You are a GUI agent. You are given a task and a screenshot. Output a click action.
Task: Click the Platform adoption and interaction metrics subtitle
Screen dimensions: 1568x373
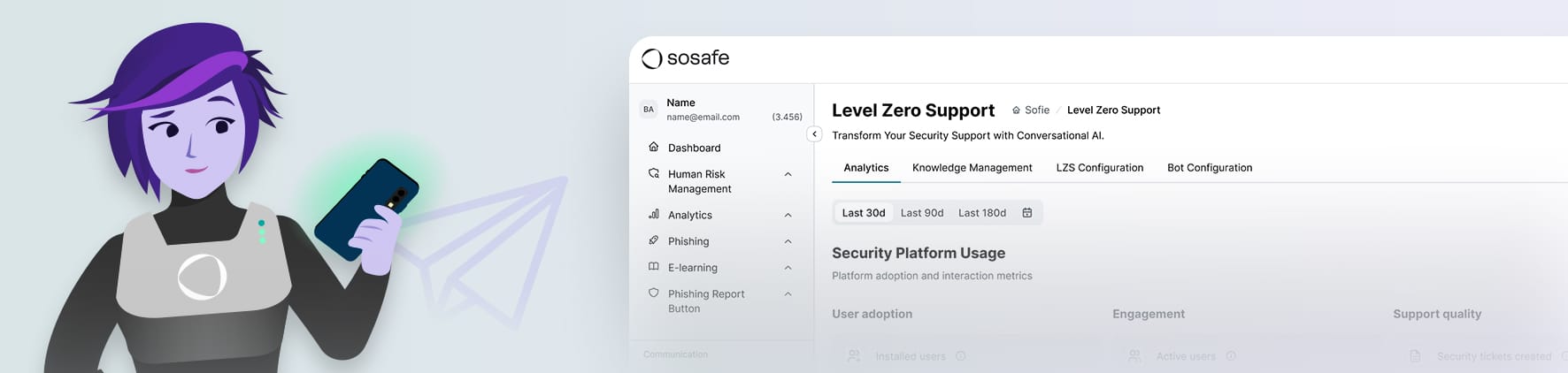pos(932,276)
